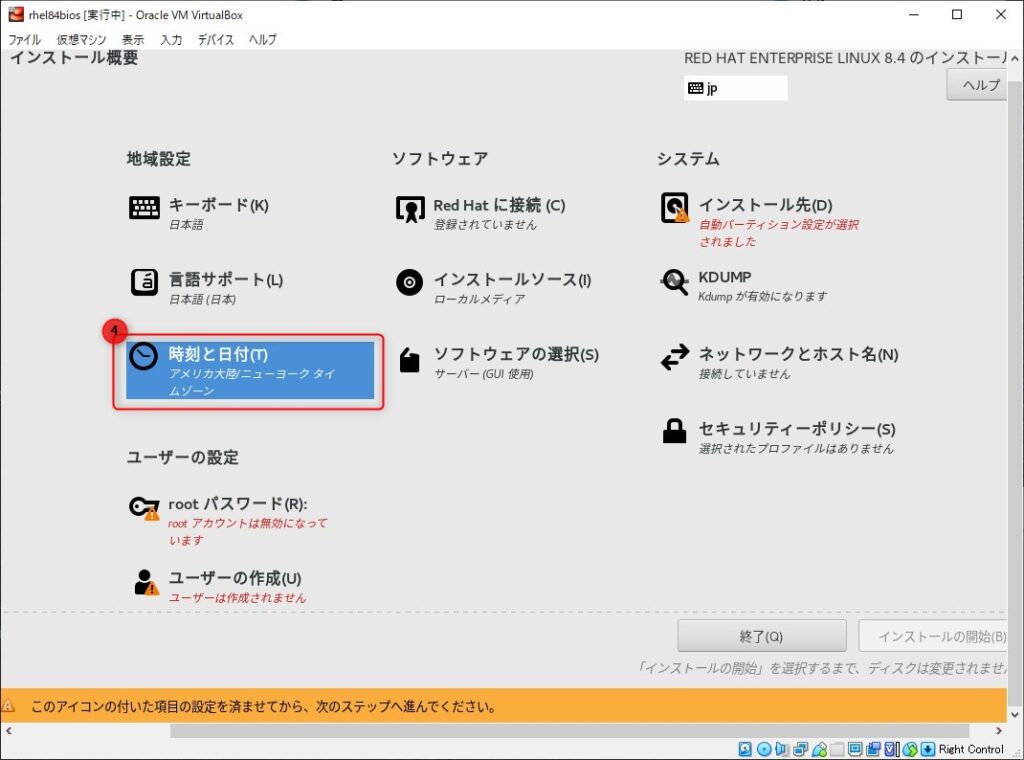Screen dimensions: 1024x760
Task: Click the 地域設定 section heading
Action: click(x=159, y=159)
